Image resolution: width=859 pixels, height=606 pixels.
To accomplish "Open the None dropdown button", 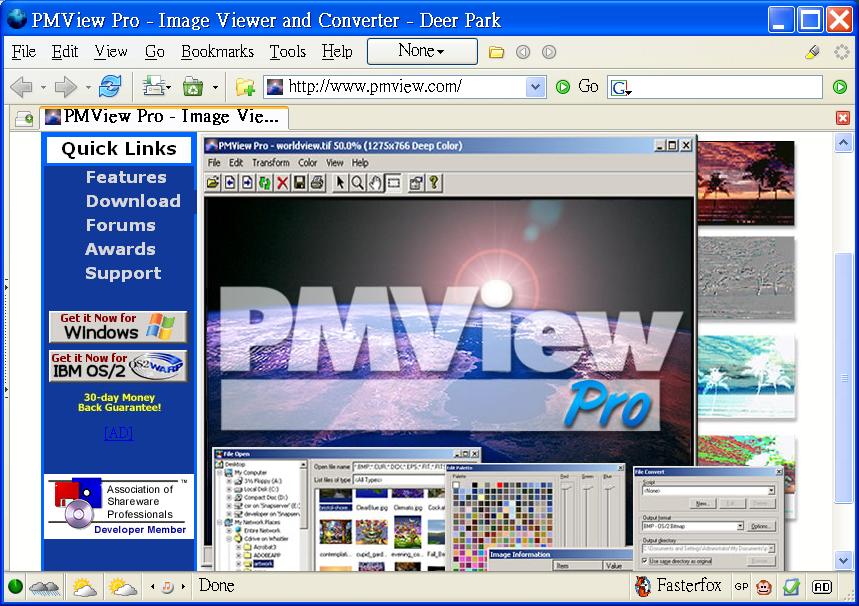I will click(422, 51).
